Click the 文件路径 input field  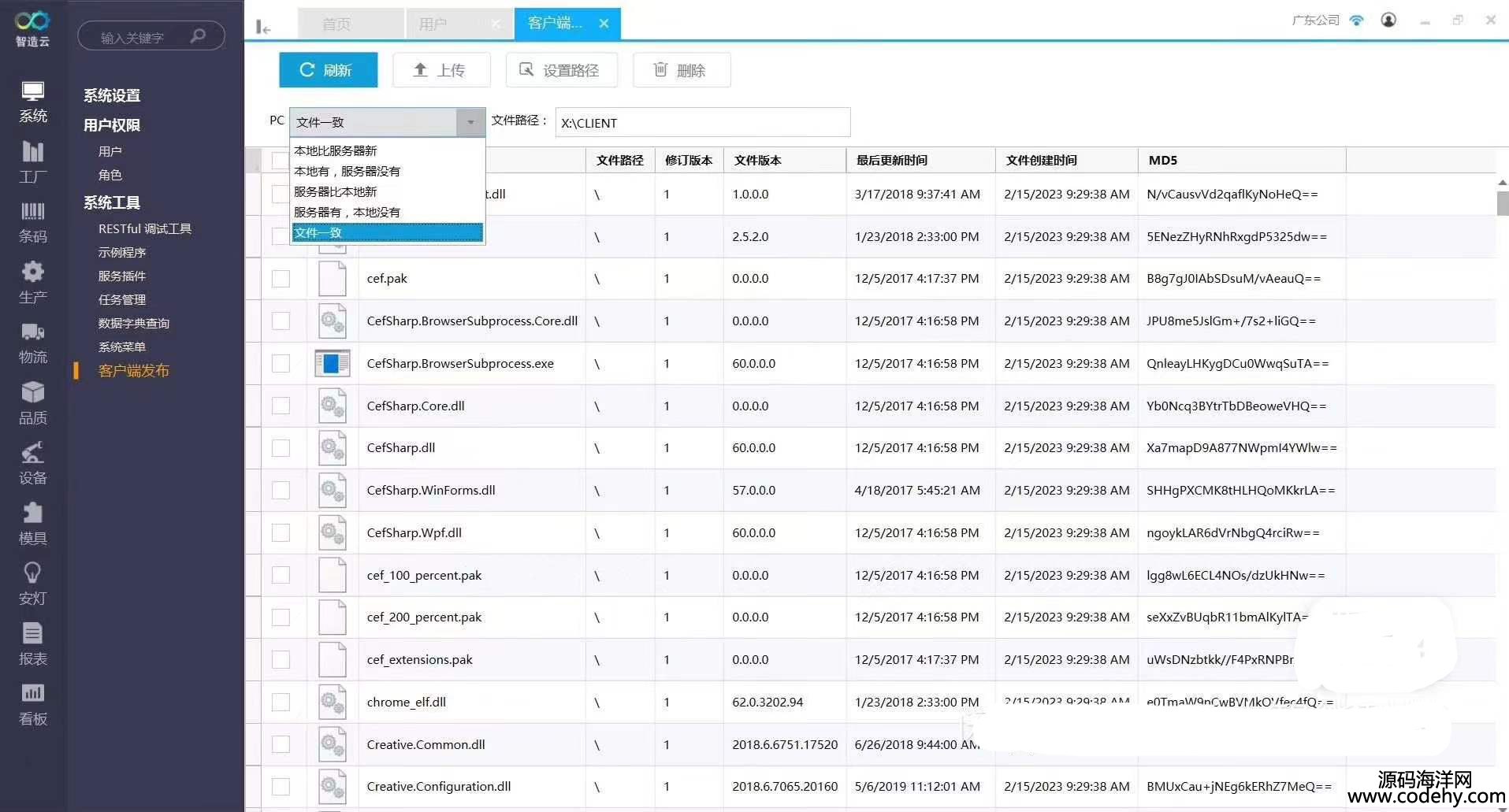click(x=701, y=123)
